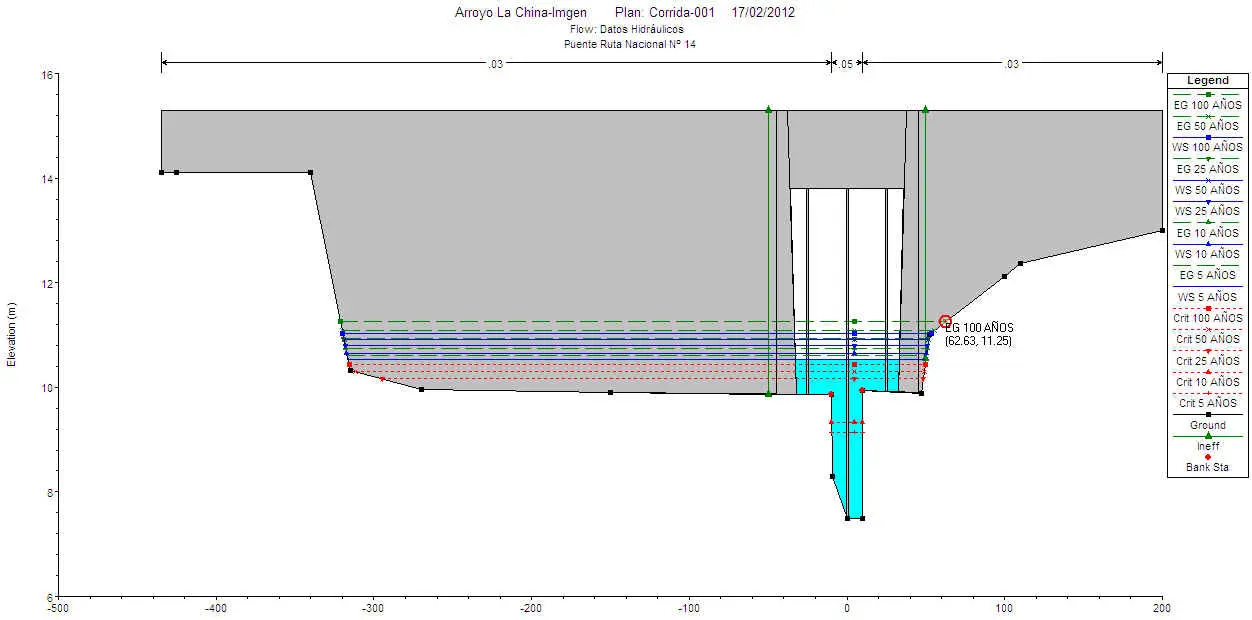Image resolution: width=1252 pixels, height=620 pixels.
Task: Select the WS 100 AÑOS legend entry
Action: click(1207, 147)
